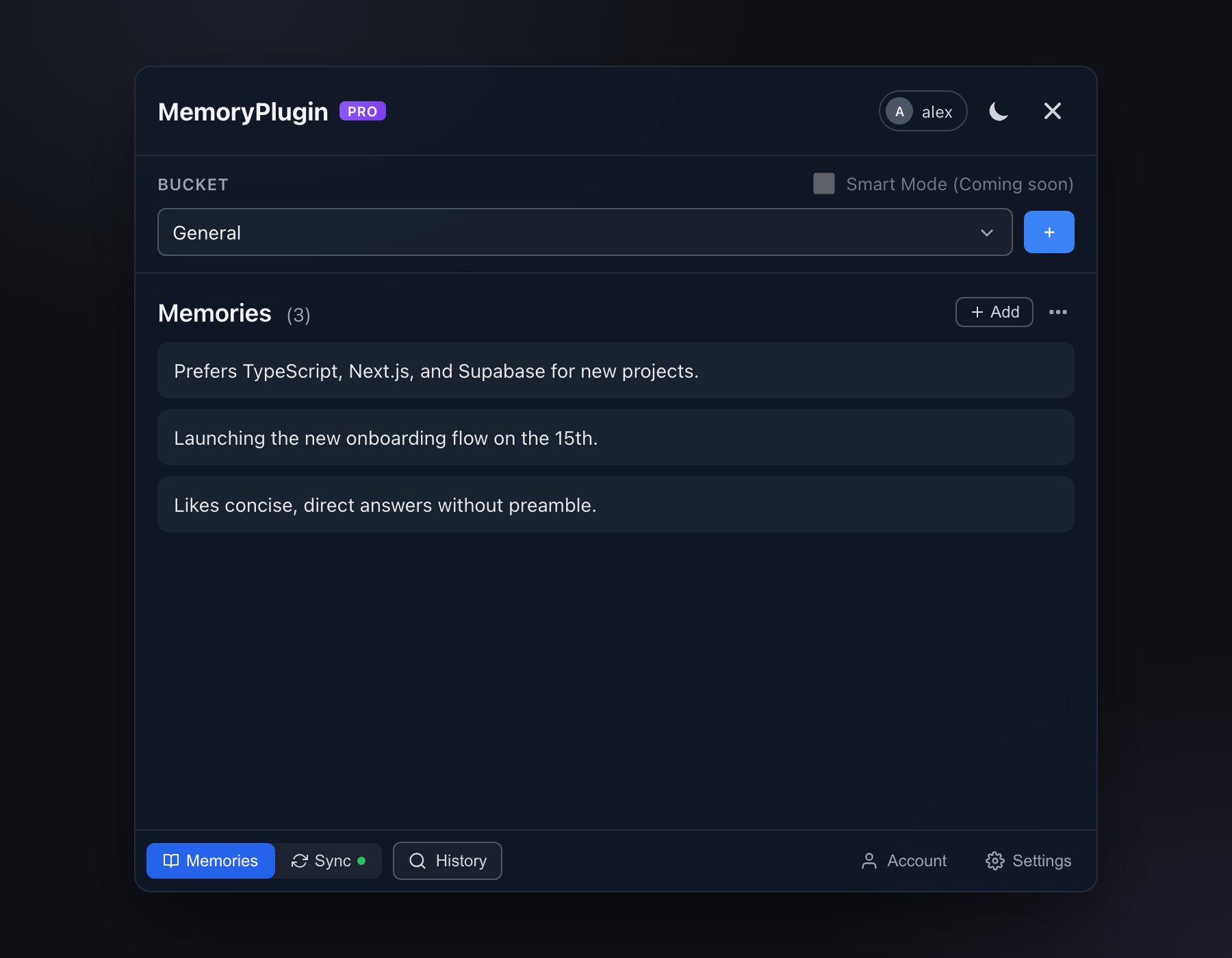Open the Account section
Image resolution: width=1232 pixels, height=958 pixels.
(903, 860)
